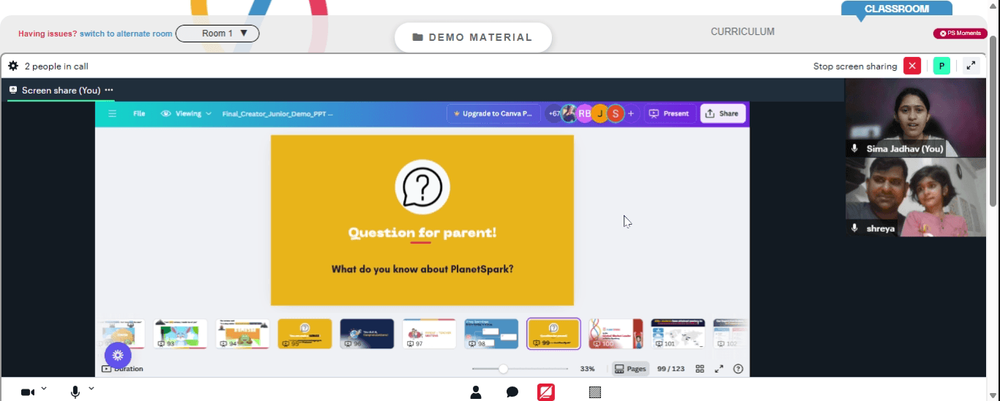Switch to Classroom tab
This screenshot has width=1000, height=401.
(x=897, y=9)
